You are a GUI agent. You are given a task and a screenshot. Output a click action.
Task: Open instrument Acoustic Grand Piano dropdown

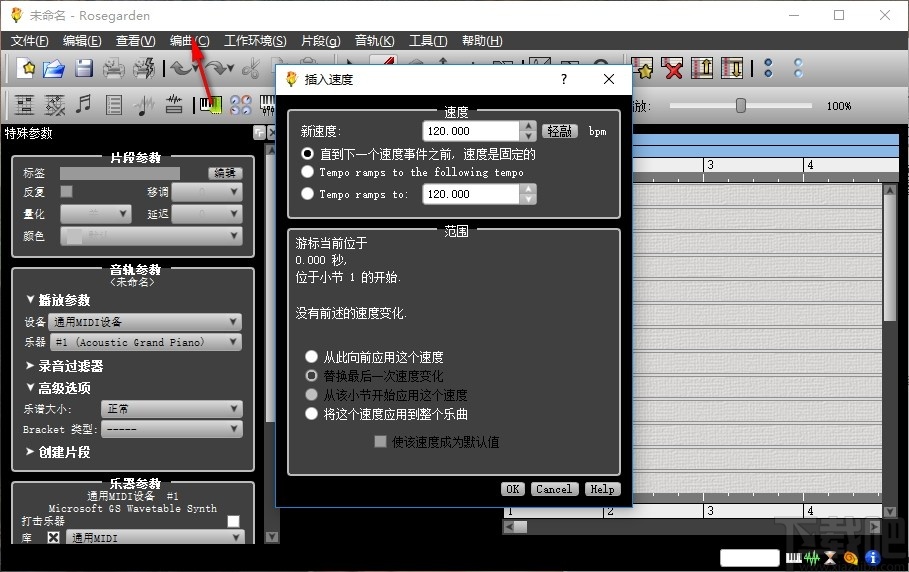coord(145,342)
